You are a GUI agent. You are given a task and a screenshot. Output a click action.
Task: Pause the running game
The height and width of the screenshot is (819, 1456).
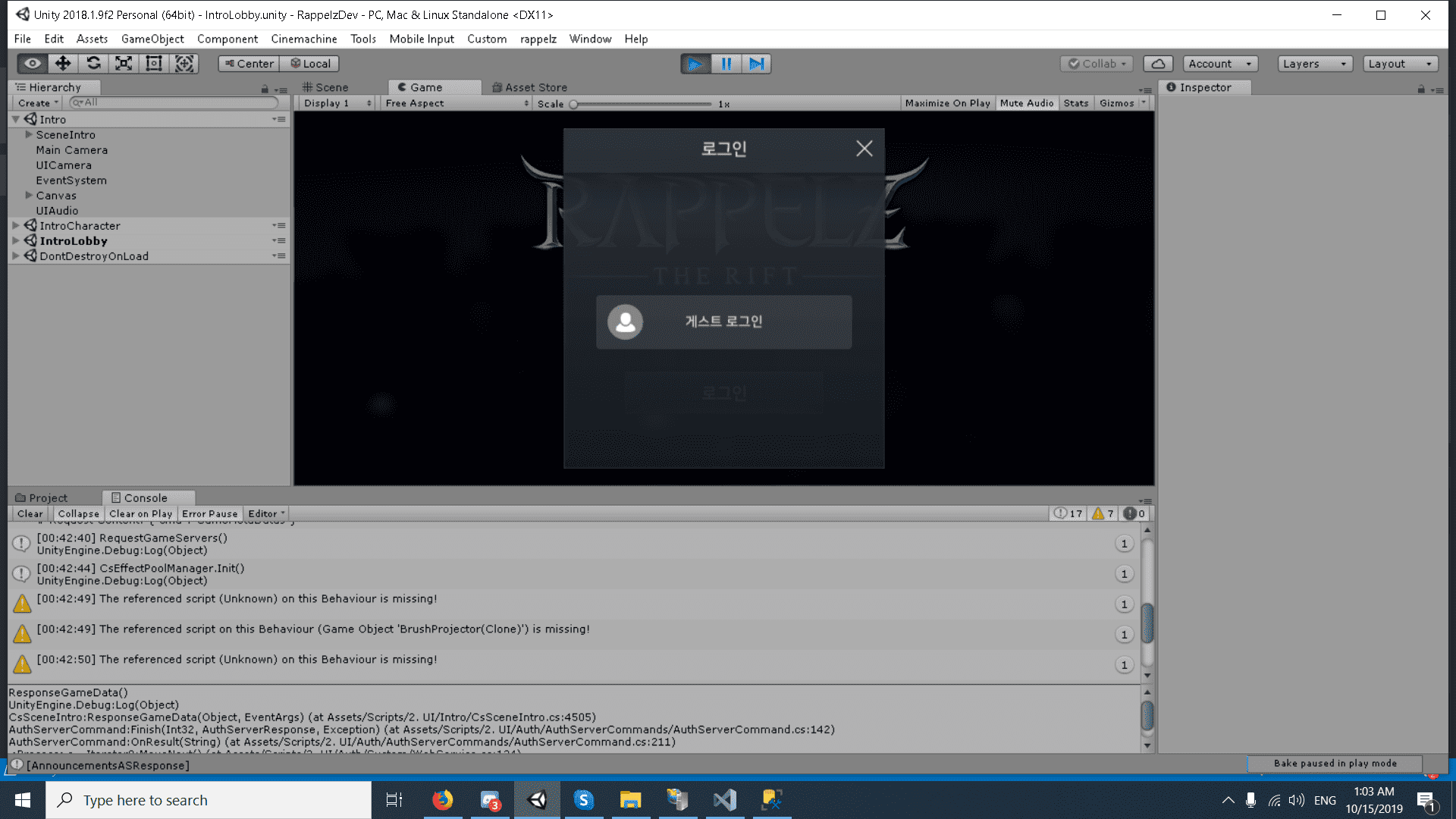pyautogui.click(x=726, y=64)
